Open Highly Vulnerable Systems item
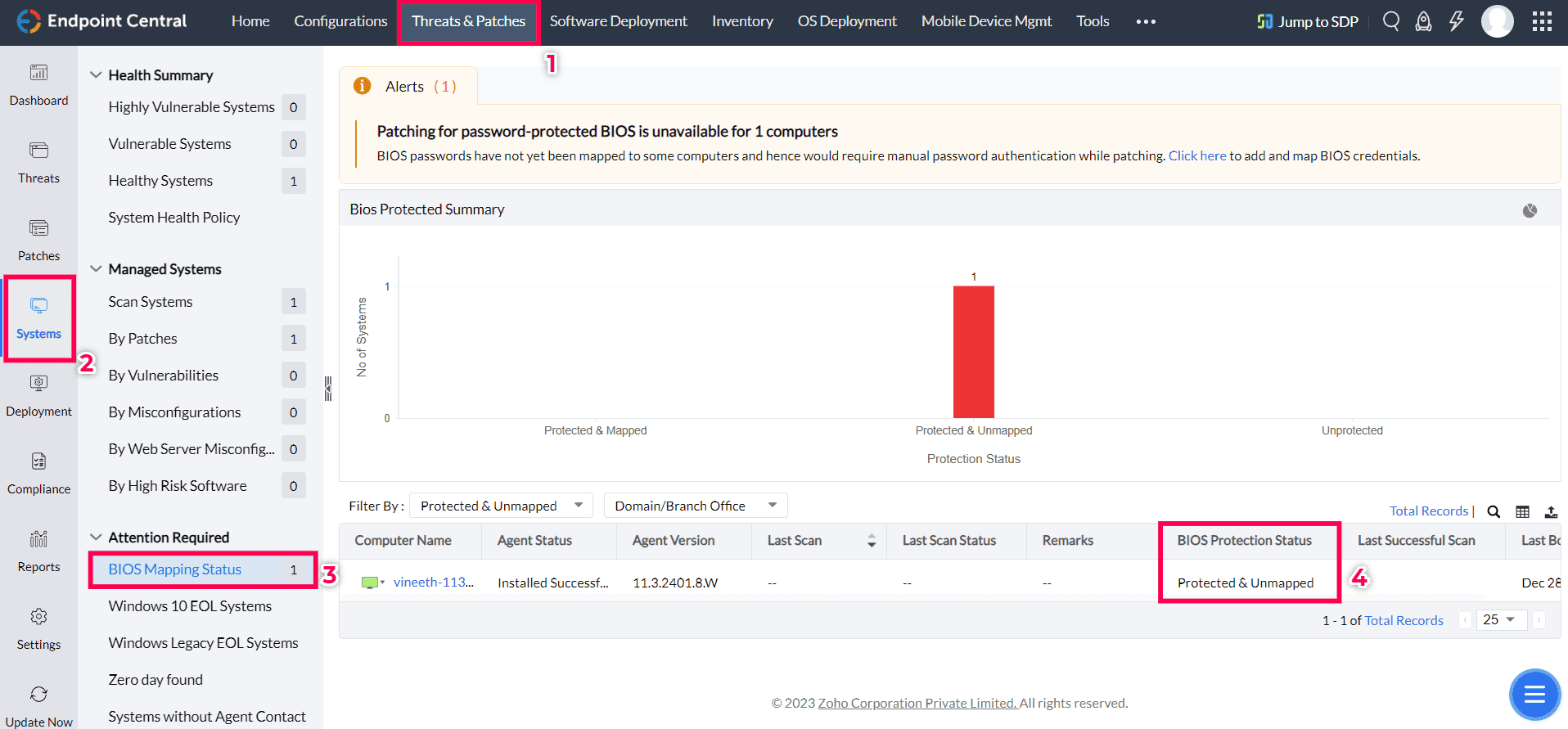The height and width of the screenshot is (729, 1568). click(x=191, y=107)
